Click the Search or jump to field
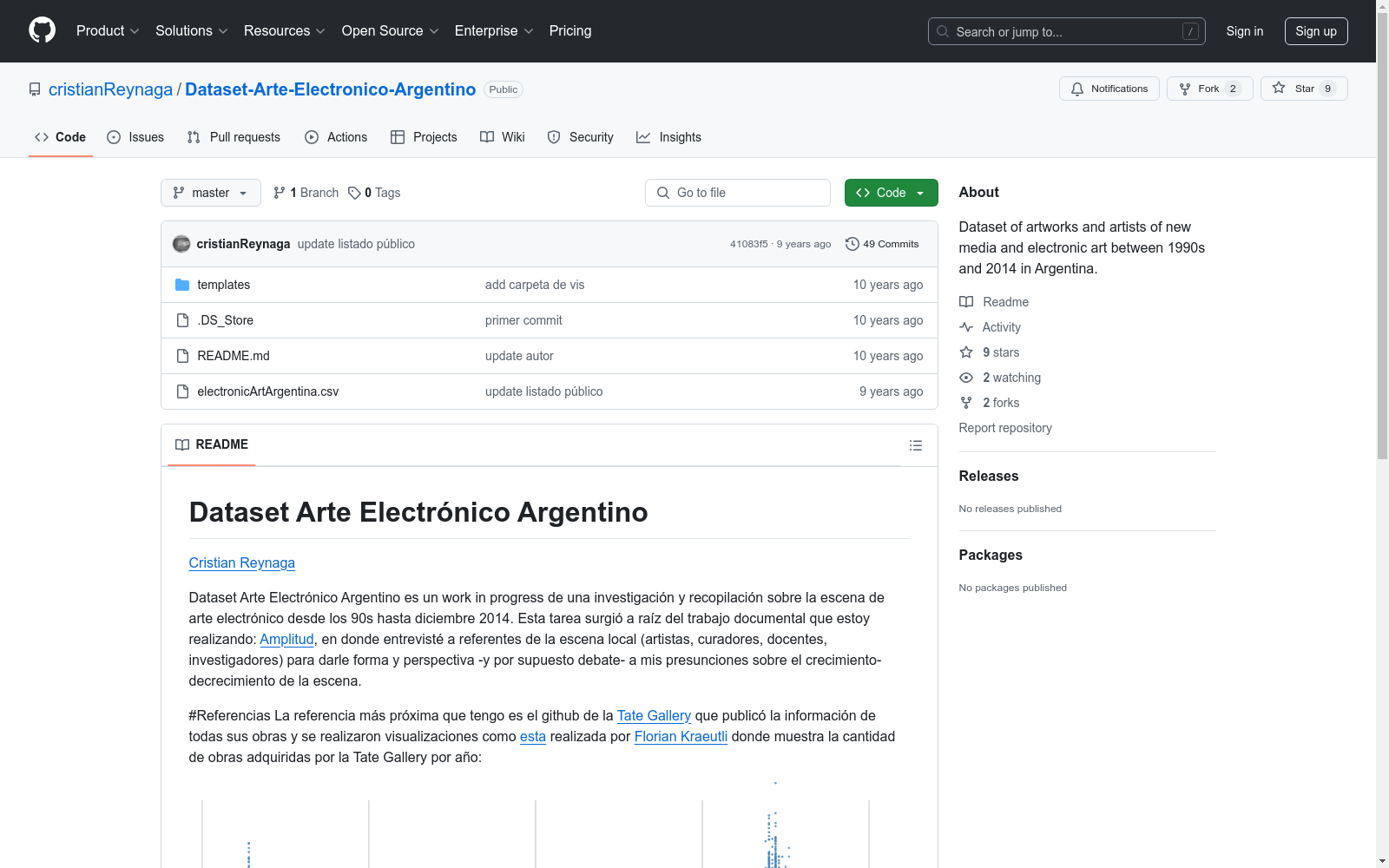This screenshot has width=1389, height=868. 1067,31
